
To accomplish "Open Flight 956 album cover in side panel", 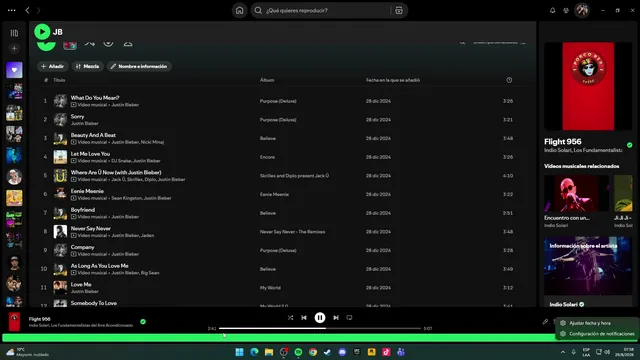I will (588, 86).
